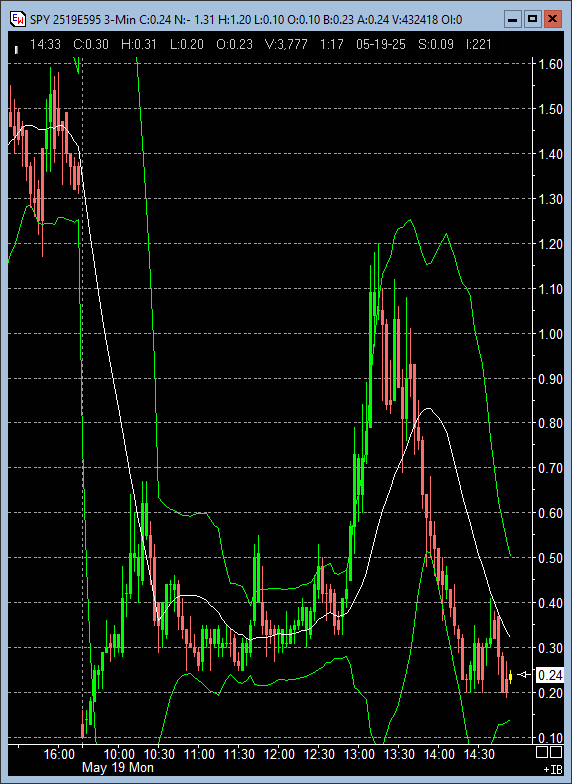Click the +IB indicator in the corner
This screenshot has width=572, height=784.
tap(553, 769)
